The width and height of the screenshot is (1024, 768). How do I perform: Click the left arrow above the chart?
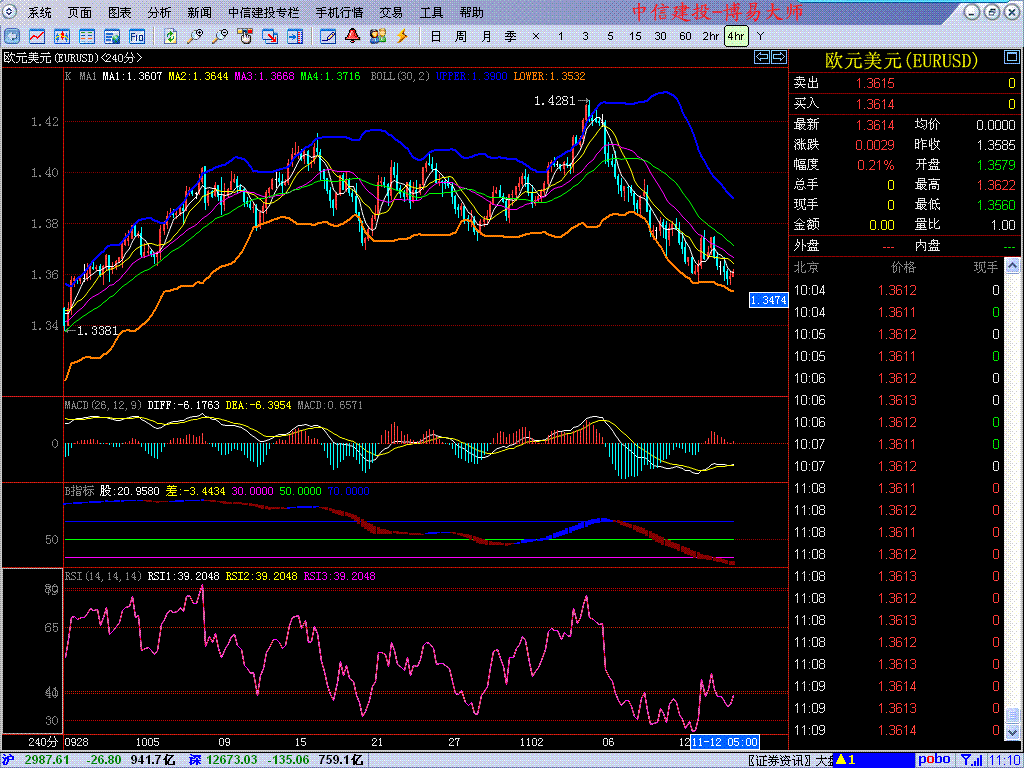[761, 57]
